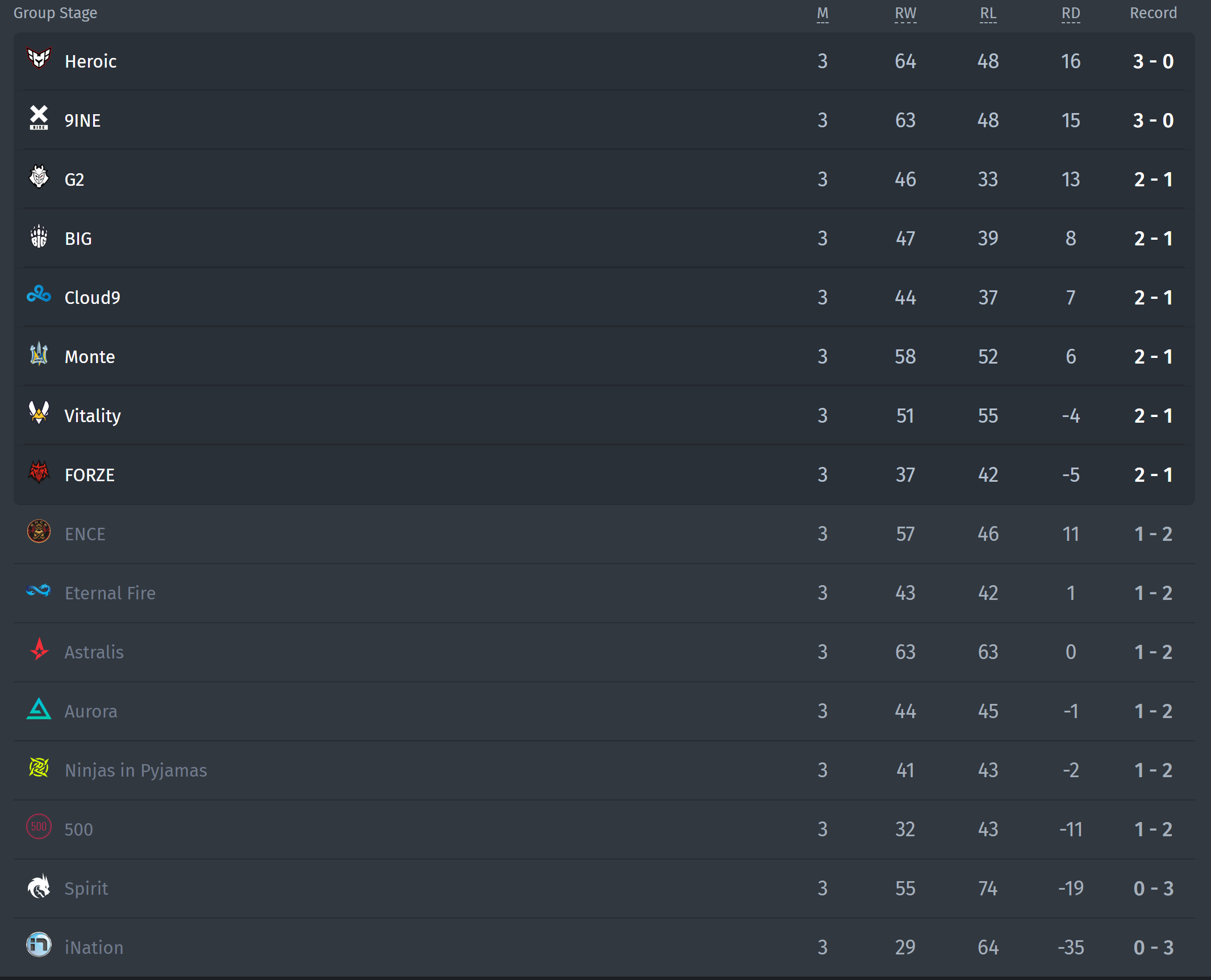Click the Aurora teal triangle icon

(39, 708)
